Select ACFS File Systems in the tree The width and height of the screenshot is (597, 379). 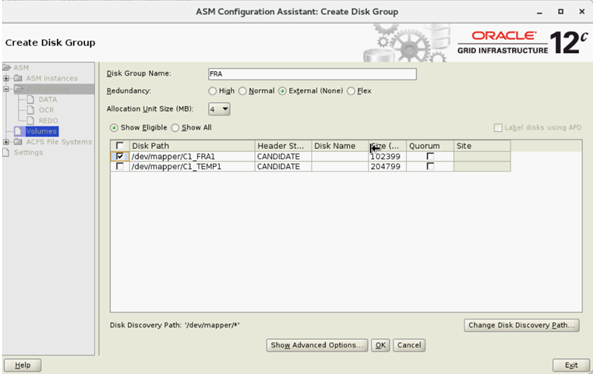(59, 142)
